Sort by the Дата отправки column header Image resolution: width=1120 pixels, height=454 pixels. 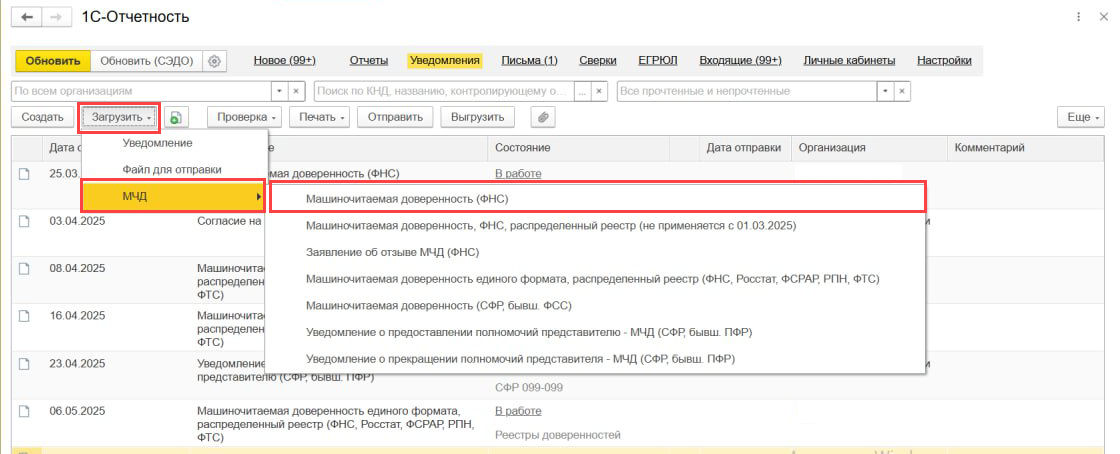tap(744, 148)
